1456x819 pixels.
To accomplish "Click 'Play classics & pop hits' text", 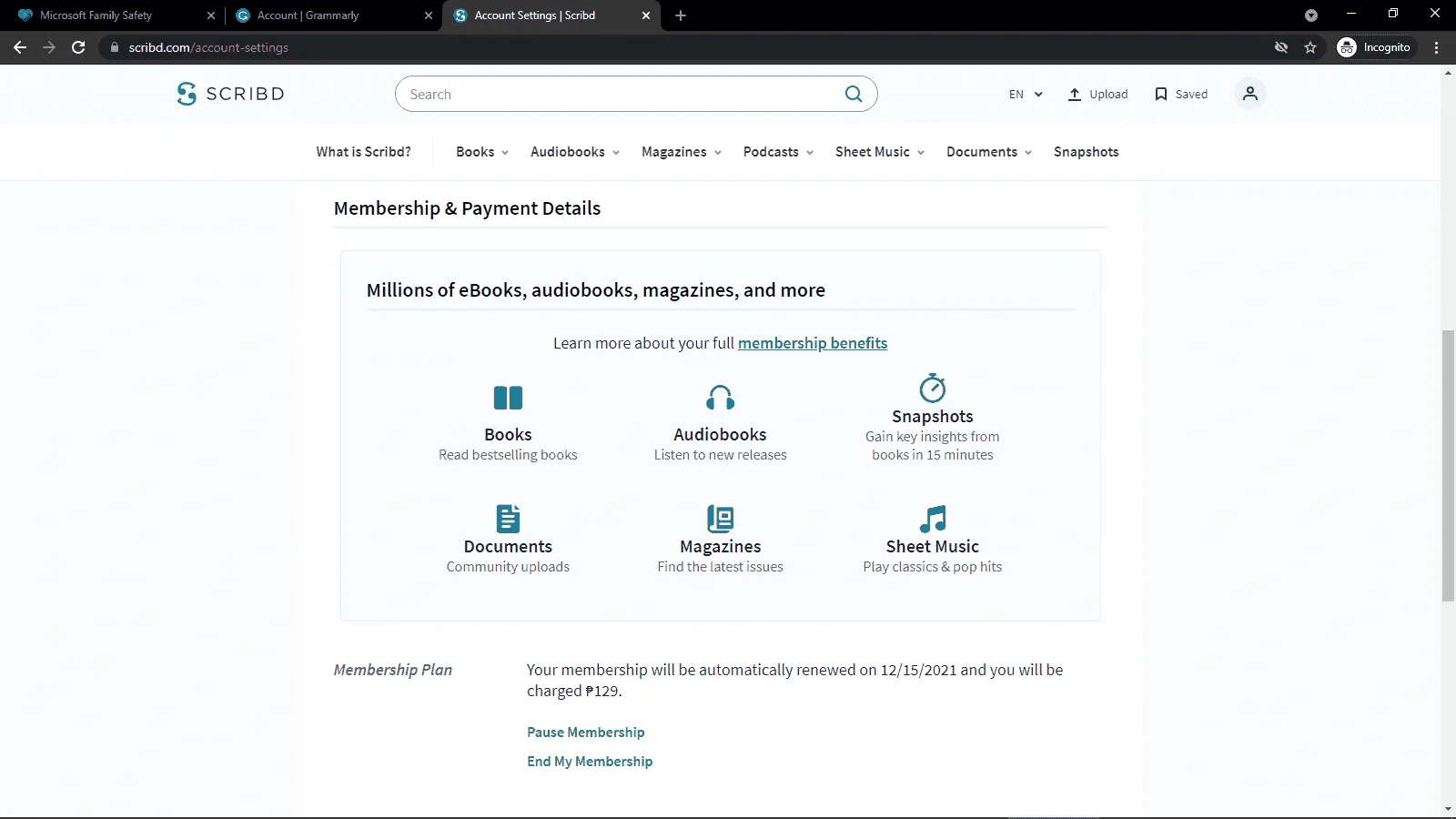I will 933,567.
